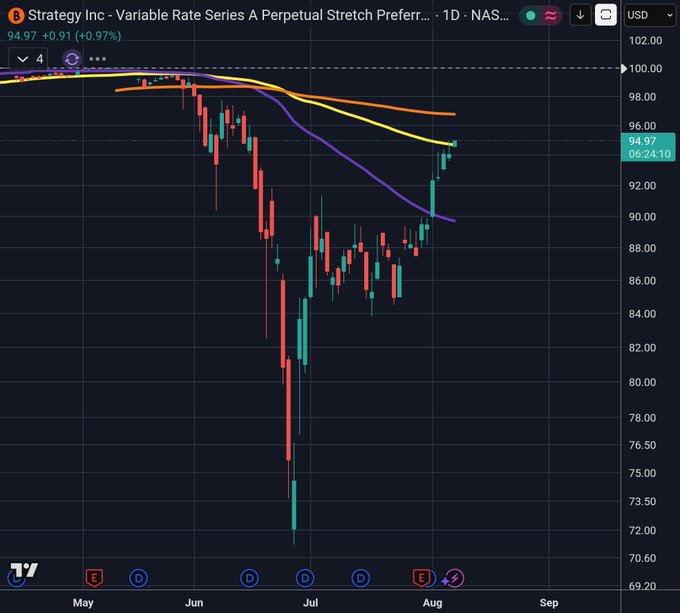Click the 78.00 price scale label
Image resolution: width=680 pixels, height=613 pixels.
coord(642,418)
